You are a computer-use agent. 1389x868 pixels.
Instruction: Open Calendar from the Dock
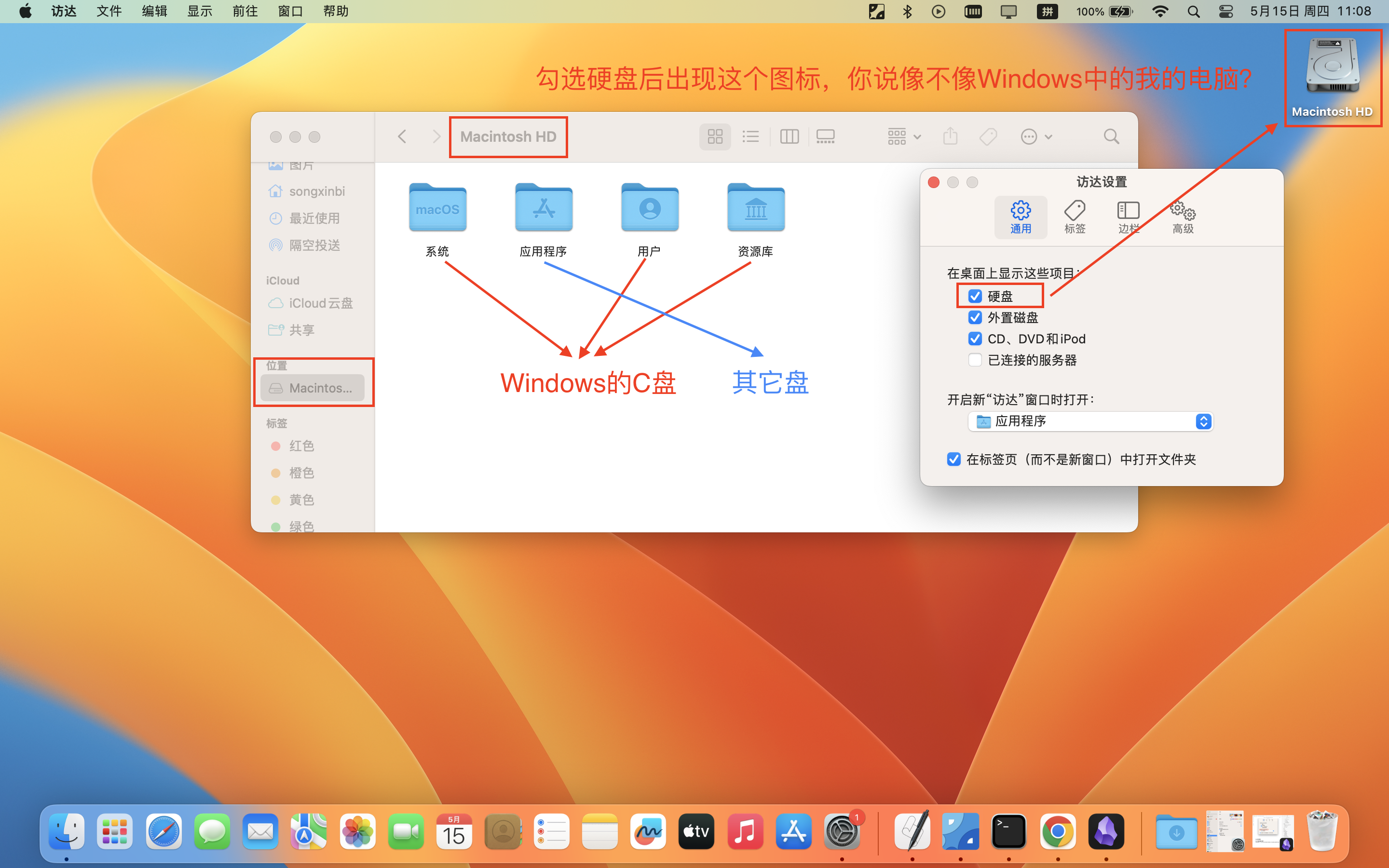point(454,831)
